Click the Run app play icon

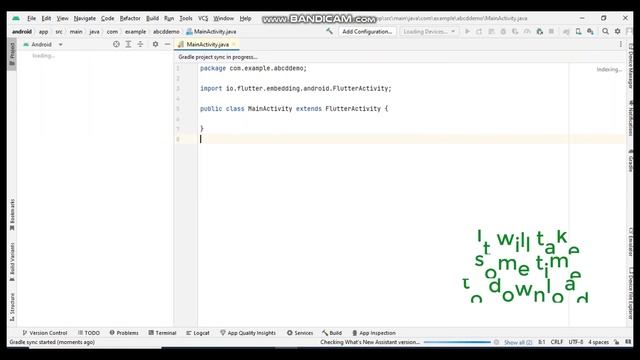(x=467, y=31)
